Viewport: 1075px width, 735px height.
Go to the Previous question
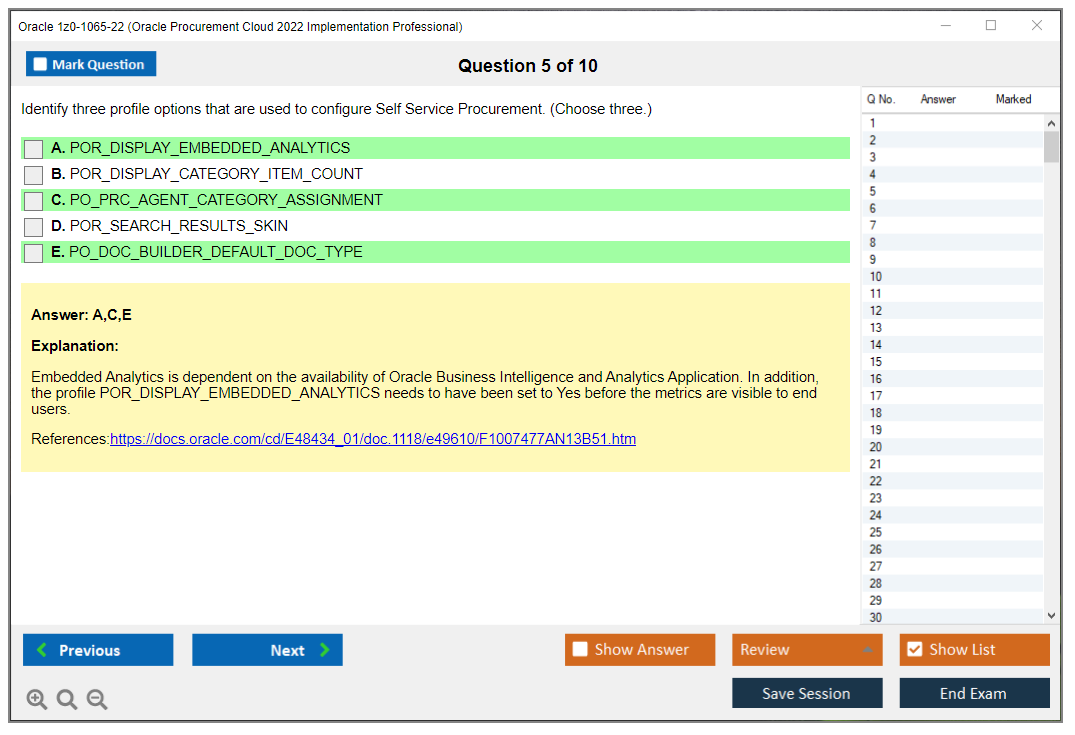pos(98,650)
